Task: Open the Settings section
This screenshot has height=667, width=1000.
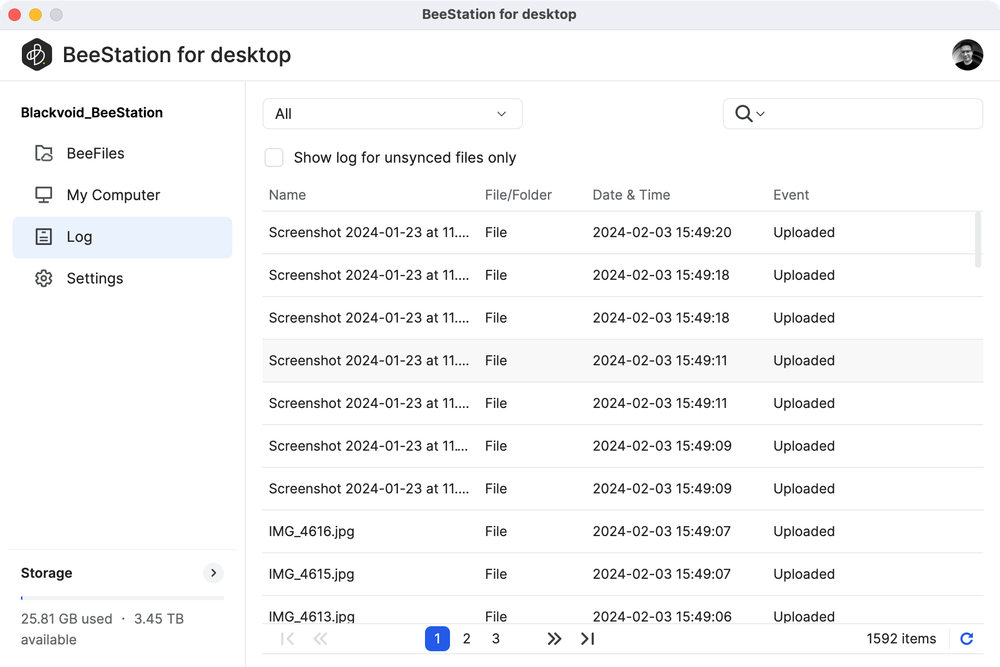Action: [122, 278]
